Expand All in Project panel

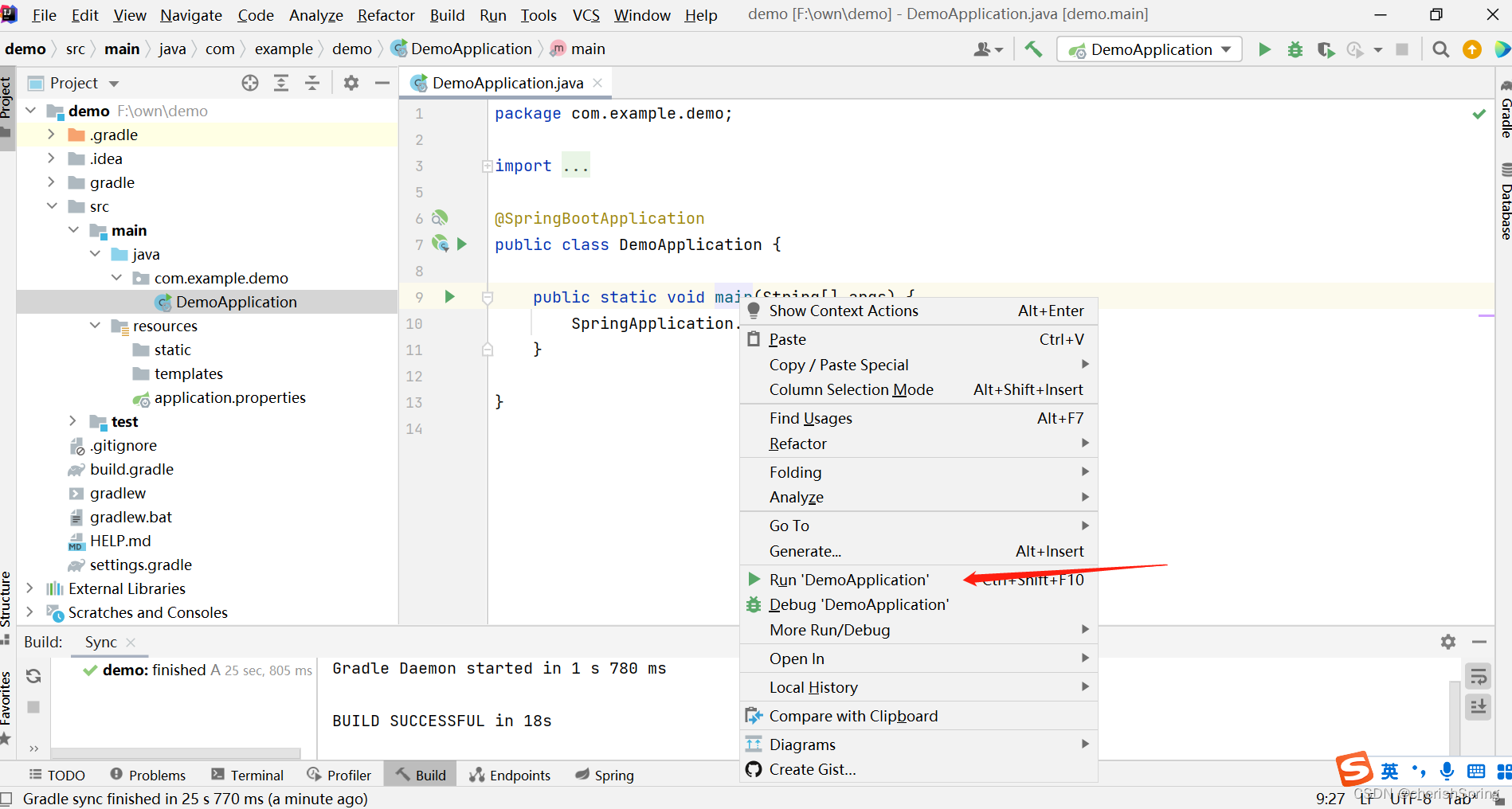(281, 83)
